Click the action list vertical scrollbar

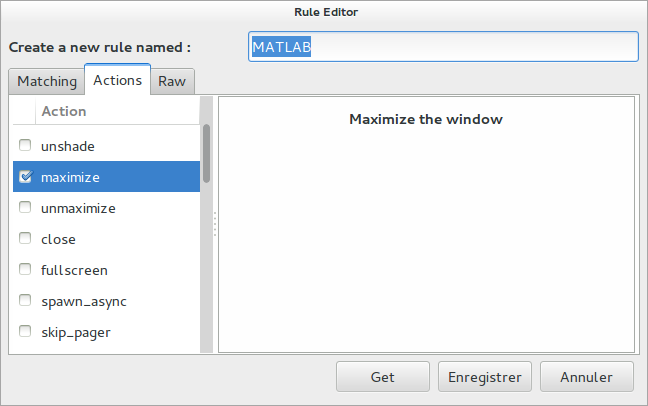click(207, 153)
